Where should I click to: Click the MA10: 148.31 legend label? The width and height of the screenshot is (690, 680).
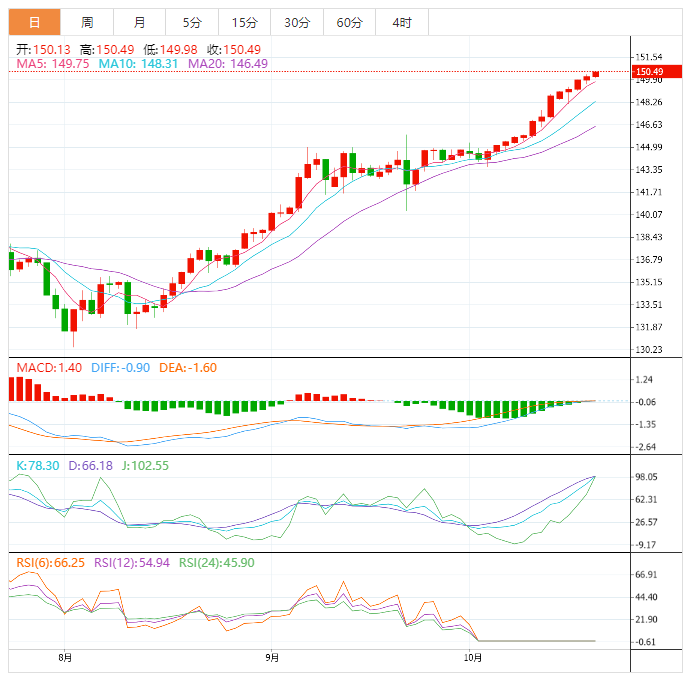pos(138,64)
